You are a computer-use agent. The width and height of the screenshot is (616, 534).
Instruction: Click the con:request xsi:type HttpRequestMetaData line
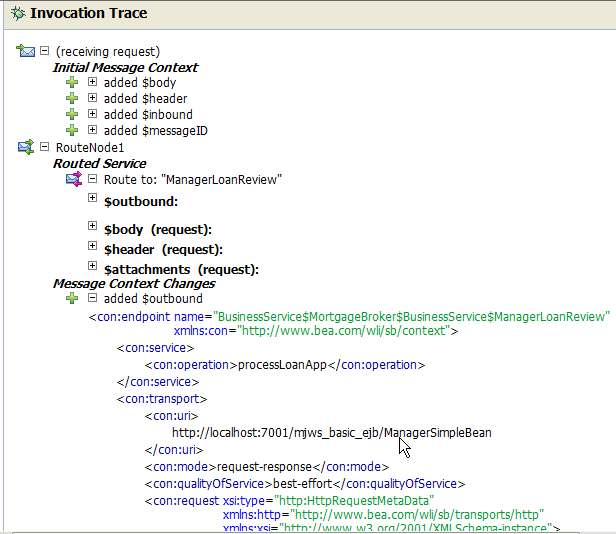[289, 501]
